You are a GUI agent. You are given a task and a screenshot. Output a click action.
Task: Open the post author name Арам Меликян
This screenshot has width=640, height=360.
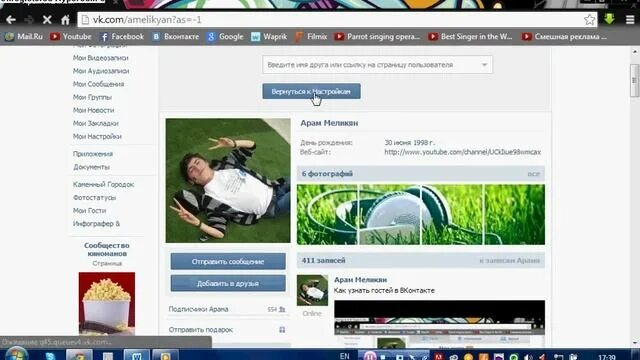(360, 280)
